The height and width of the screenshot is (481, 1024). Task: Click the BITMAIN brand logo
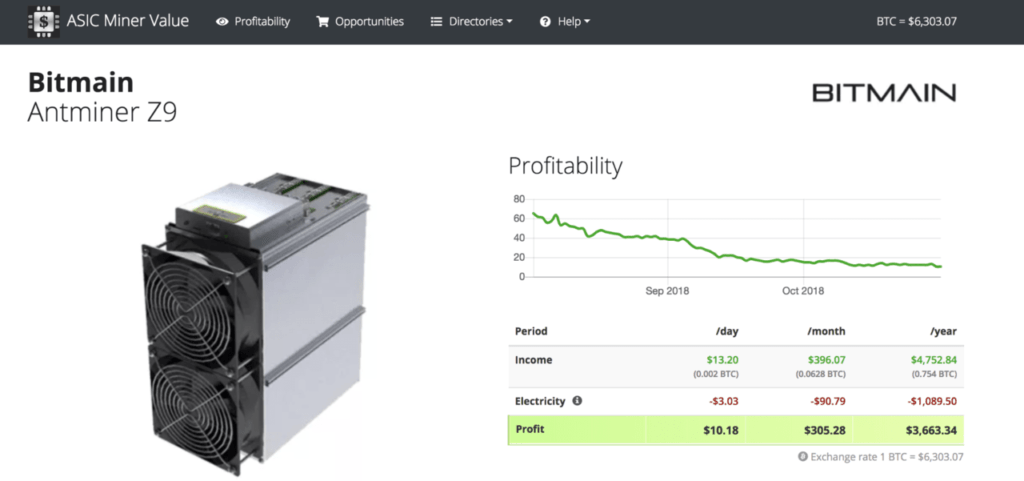click(884, 93)
